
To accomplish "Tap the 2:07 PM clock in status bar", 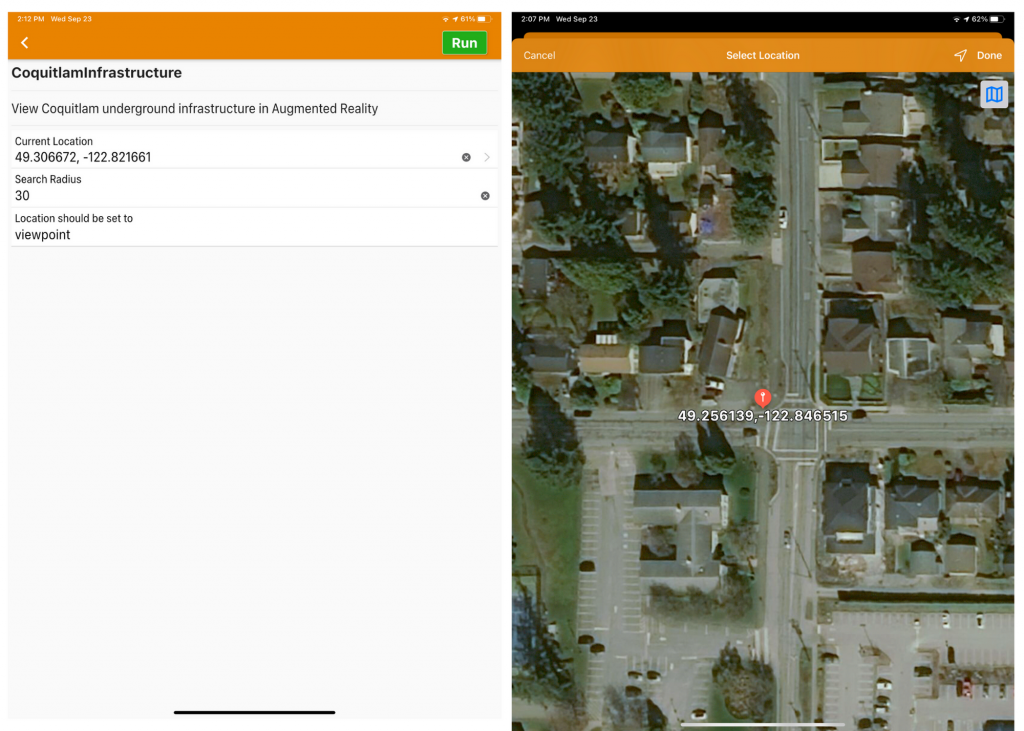I will [x=536, y=19].
